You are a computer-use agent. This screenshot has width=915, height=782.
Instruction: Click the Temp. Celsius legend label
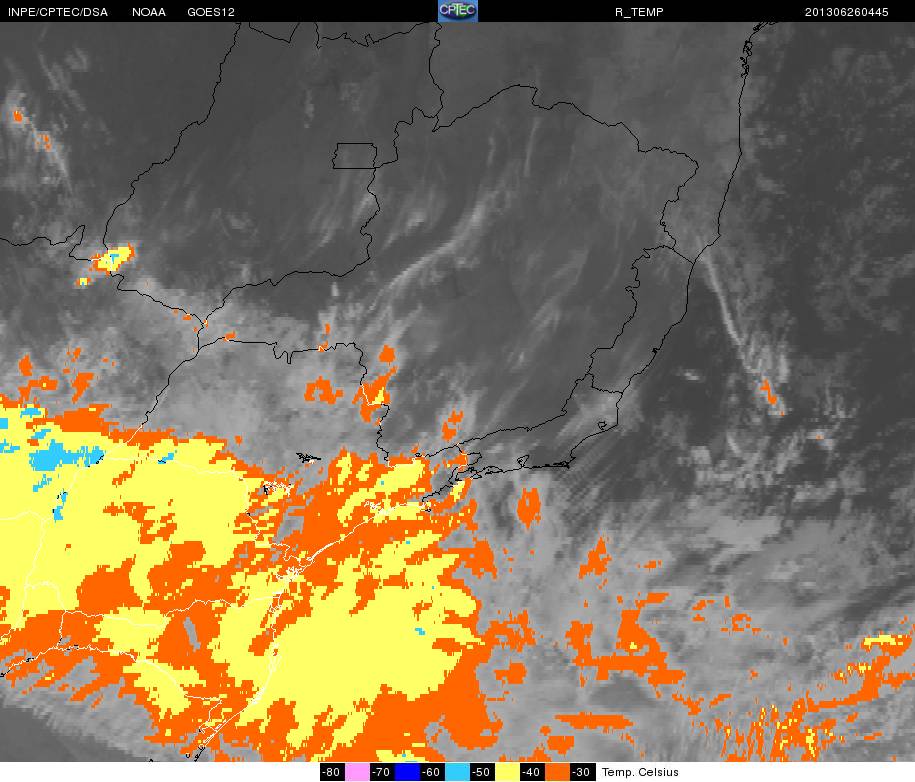pyautogui.click(x=640, y=772)
